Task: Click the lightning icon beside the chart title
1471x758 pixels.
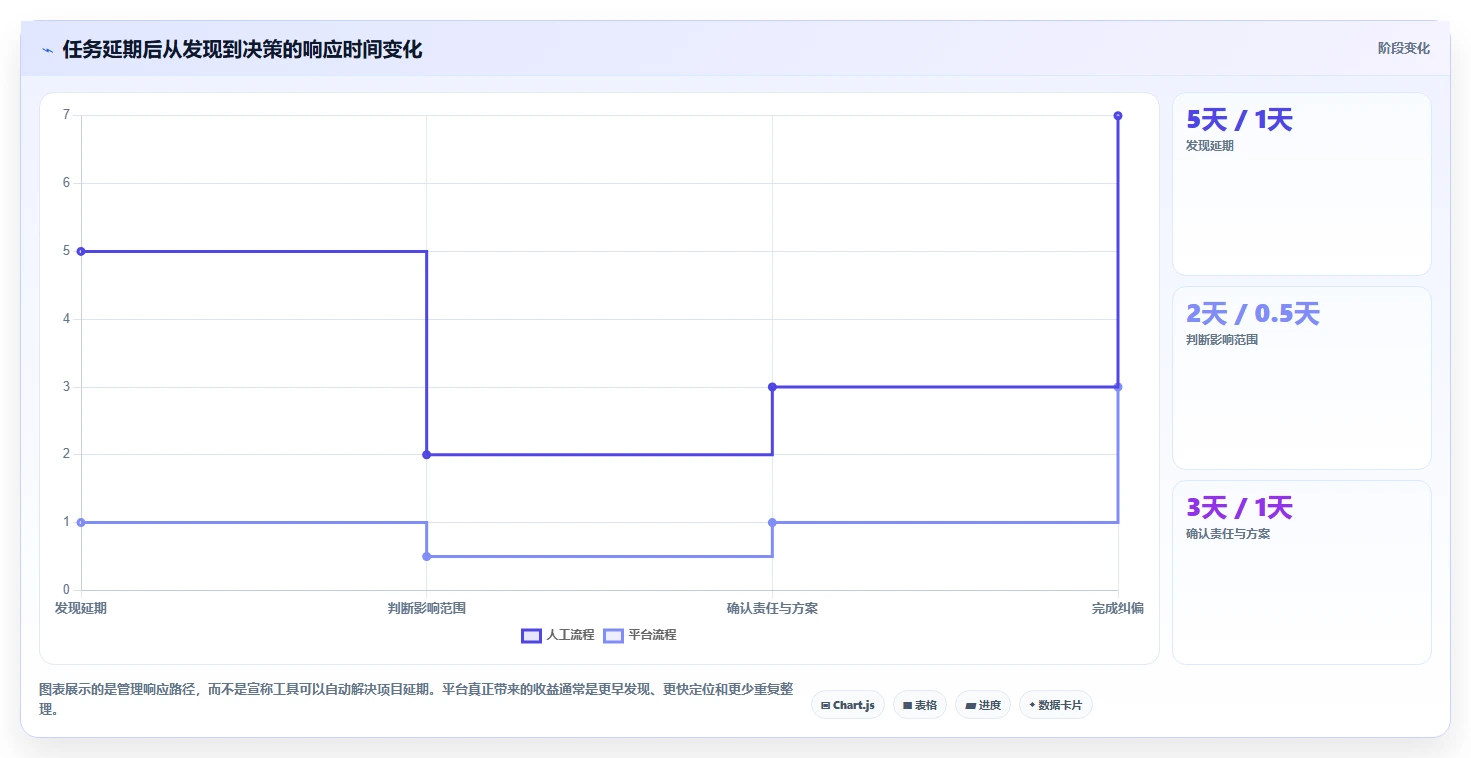Action: point(47,50)
